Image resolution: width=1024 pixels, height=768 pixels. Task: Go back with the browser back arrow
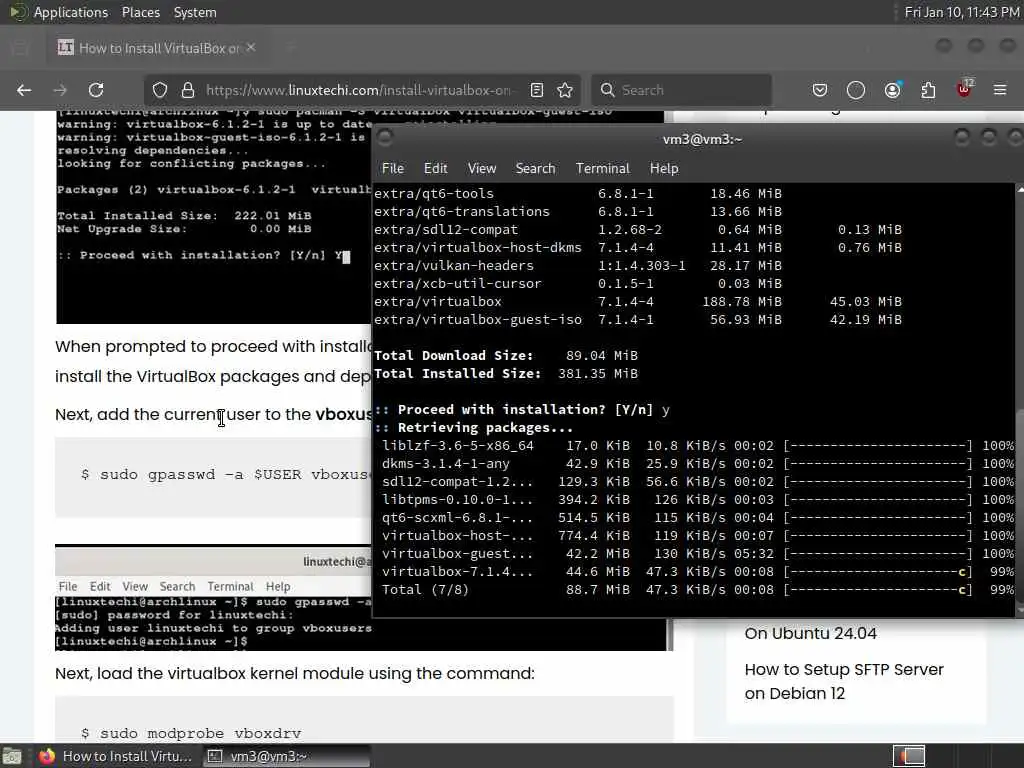[24, 90]
